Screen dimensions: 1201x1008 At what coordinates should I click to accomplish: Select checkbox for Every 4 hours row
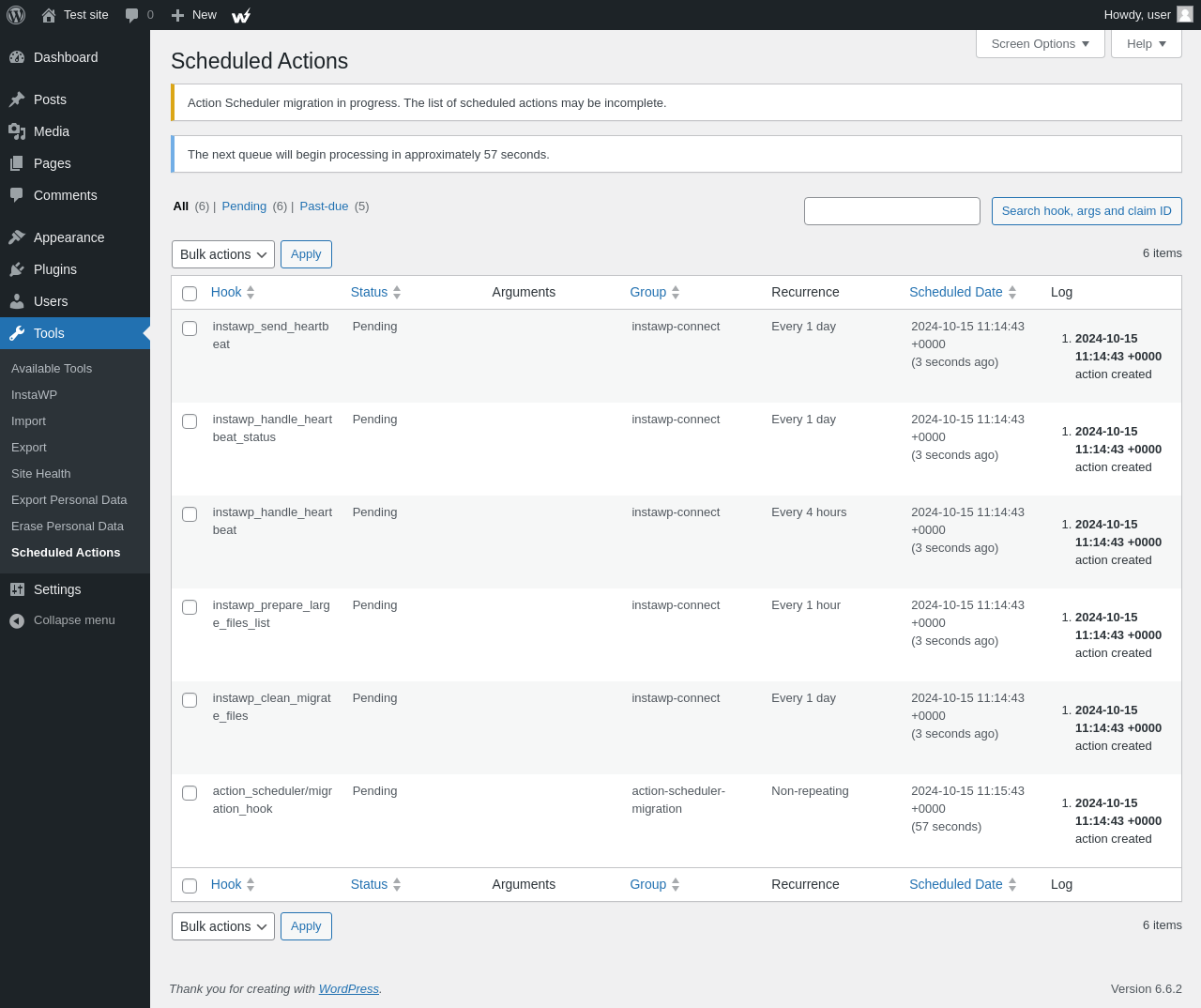tap(190, 514)
